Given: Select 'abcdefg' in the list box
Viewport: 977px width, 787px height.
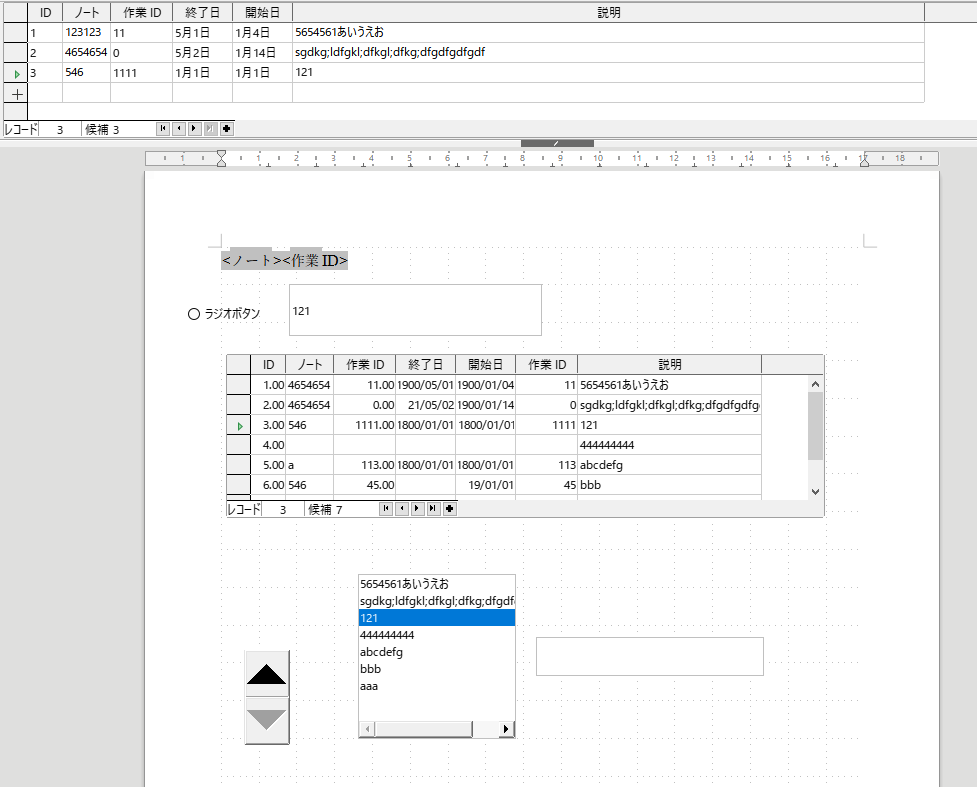Looking at the screenshot, I should [381, 652].
